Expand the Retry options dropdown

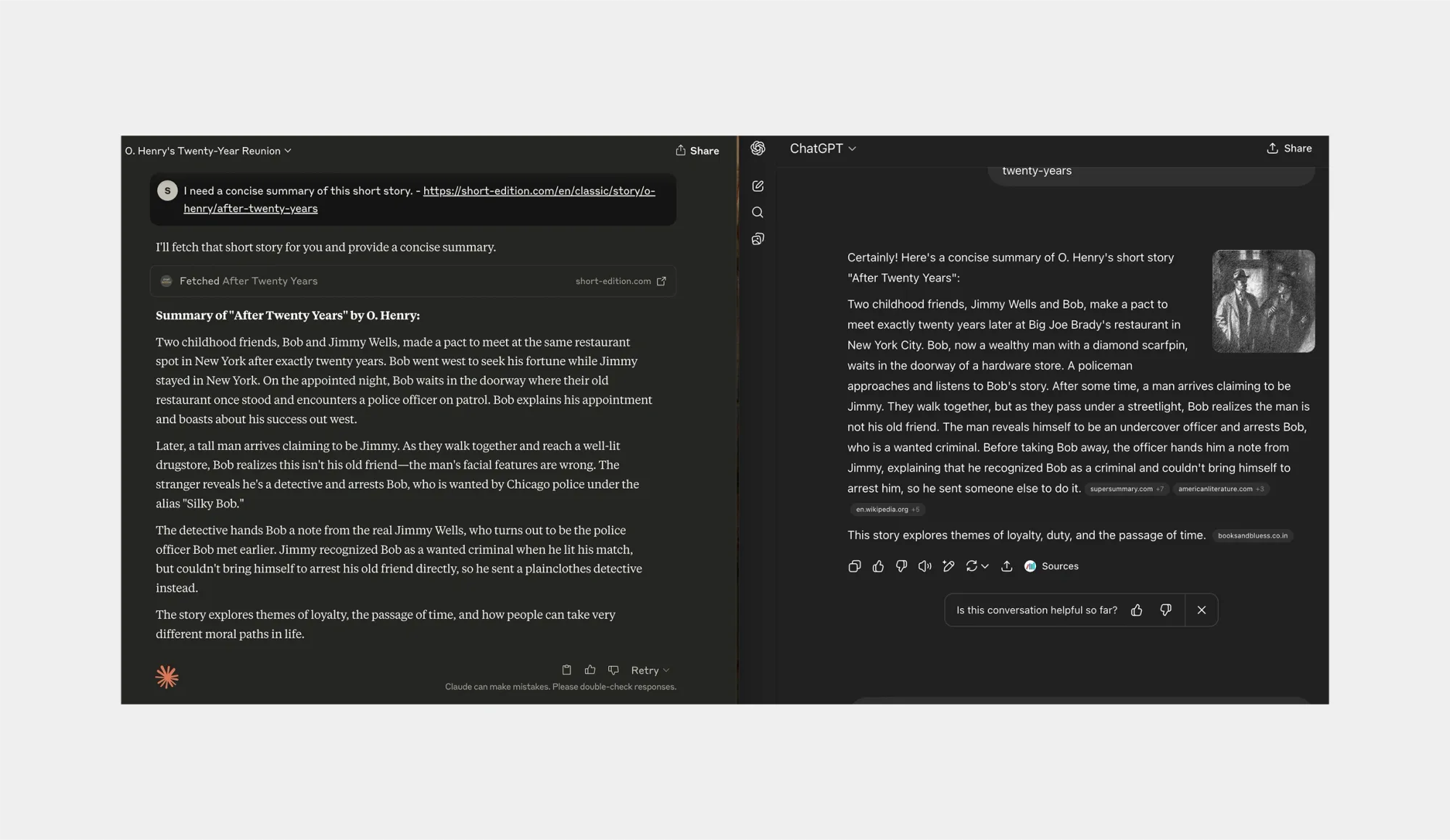[666, 670]
